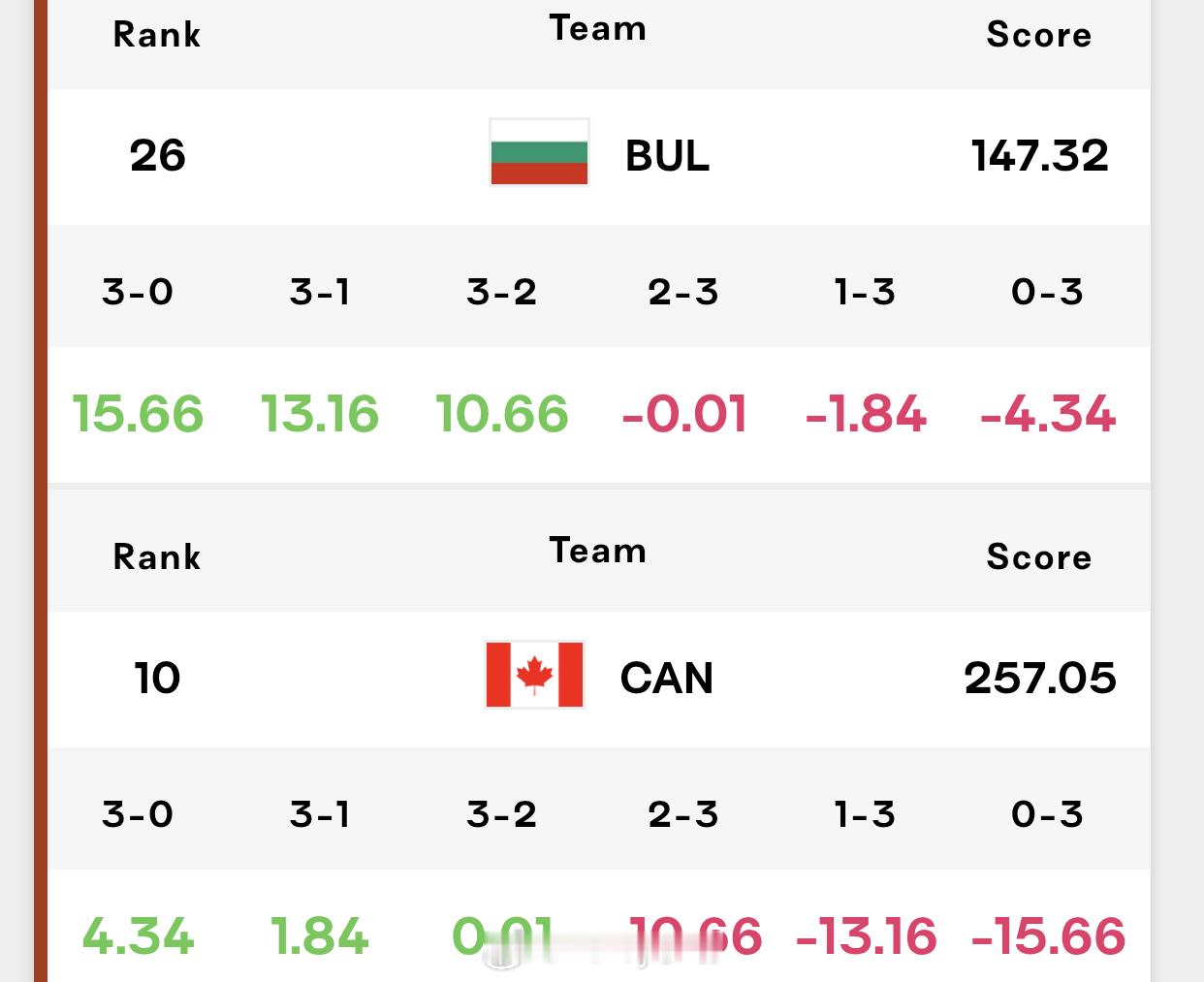Viewport: 1204px width, 982px height.
Task: Click Canada's 1.84 value under 3-1
Action: click(319, 936)
